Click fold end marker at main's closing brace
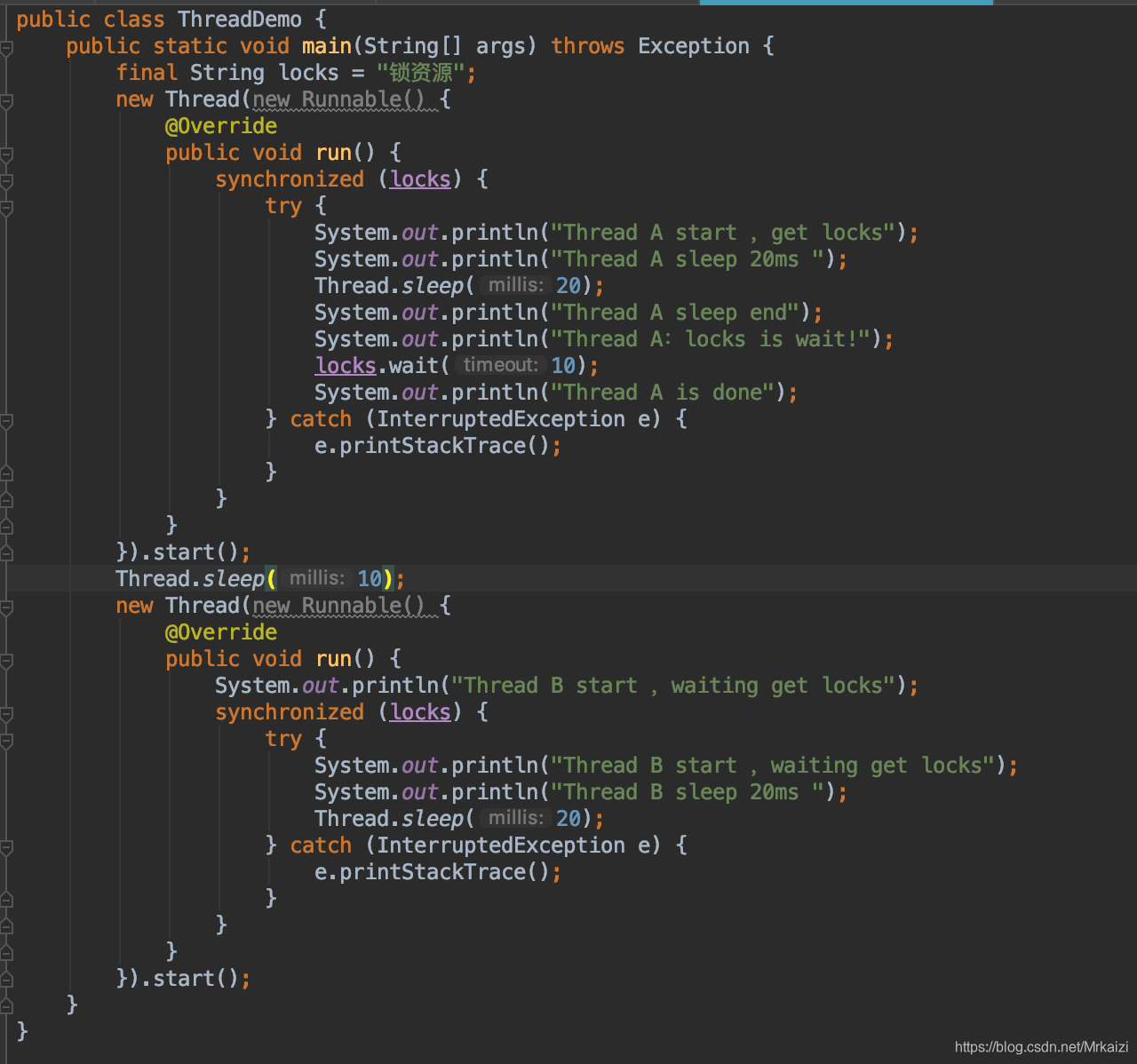 [6, 1005]
